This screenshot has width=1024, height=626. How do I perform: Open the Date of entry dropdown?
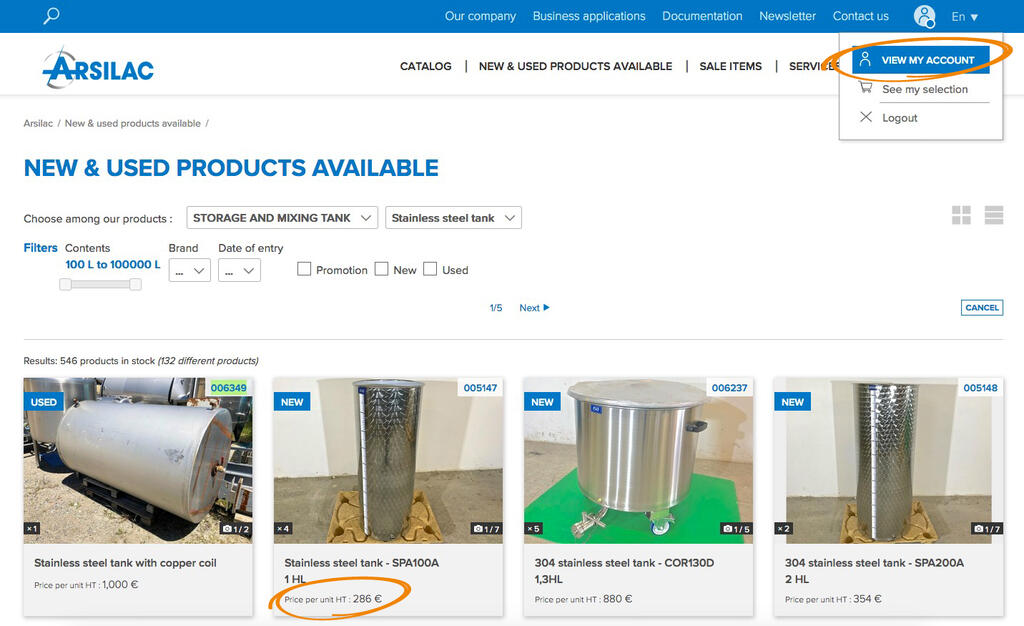click(239, 270)
